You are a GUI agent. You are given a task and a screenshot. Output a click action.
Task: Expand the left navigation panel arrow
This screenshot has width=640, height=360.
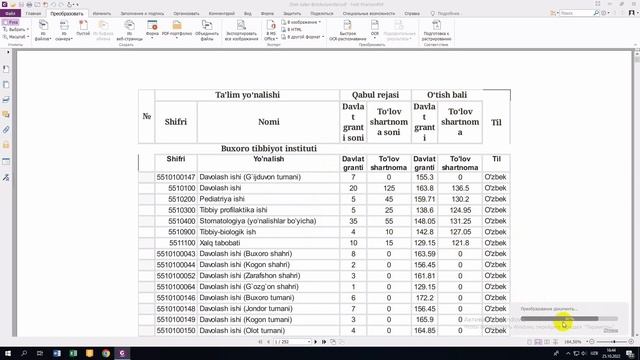click(x=8, y=52)
